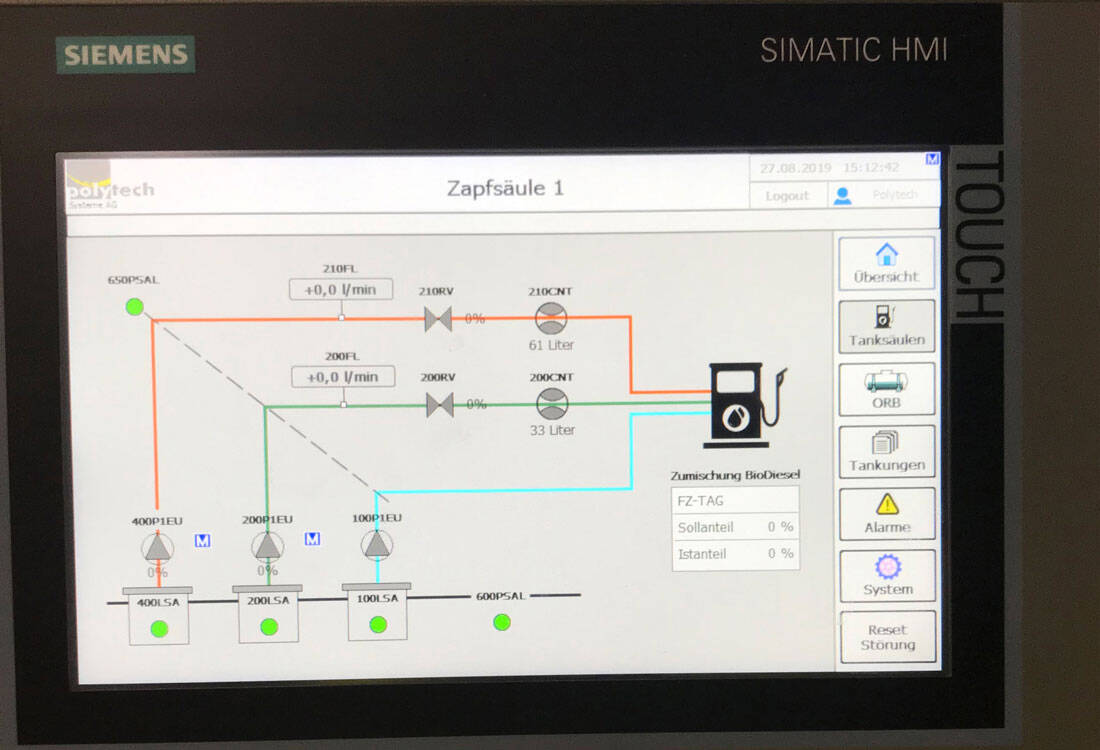Image resolution: width=1100 pixels, height=750 pixels.
Task: Click the 400LSA tank level indicator
Action: 159,629
